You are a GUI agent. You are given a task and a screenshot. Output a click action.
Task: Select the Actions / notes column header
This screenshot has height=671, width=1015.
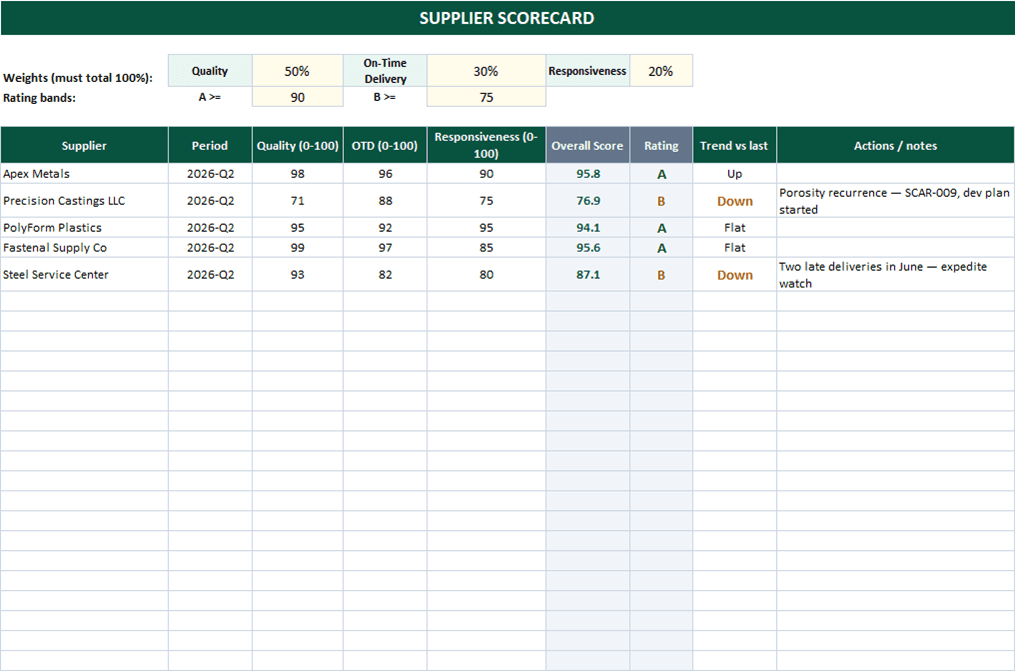coord(895,145)
